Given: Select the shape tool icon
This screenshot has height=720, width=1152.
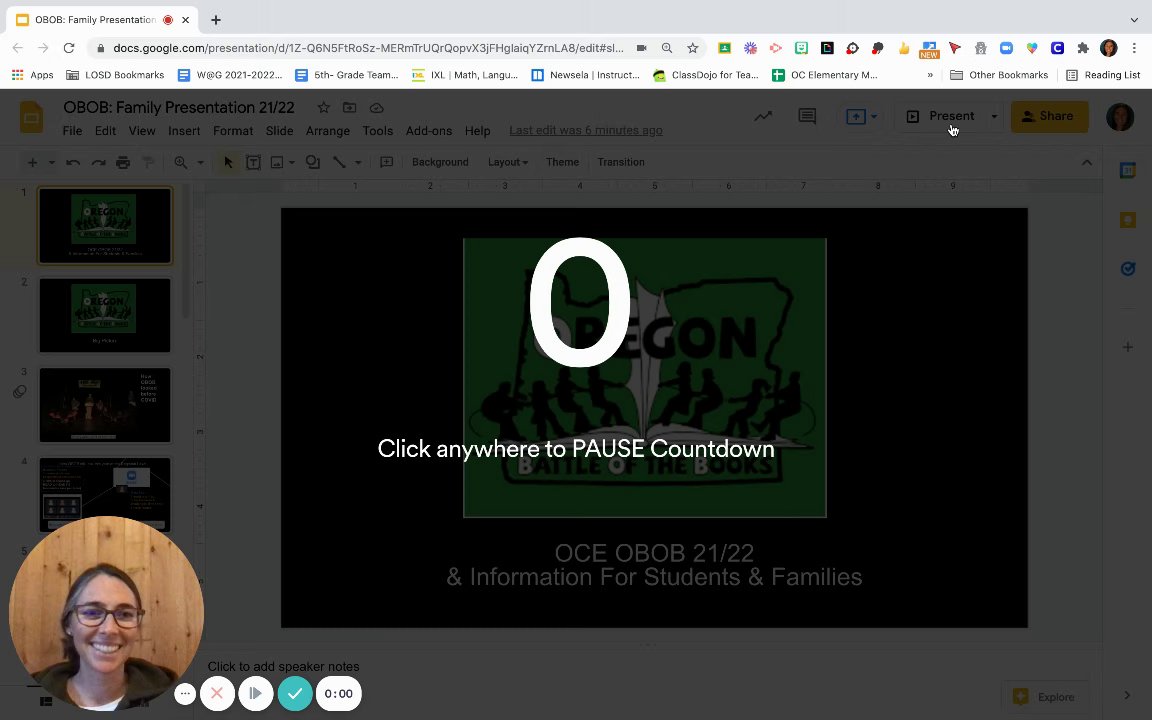Looking at the screenshot, I should 313,162.
